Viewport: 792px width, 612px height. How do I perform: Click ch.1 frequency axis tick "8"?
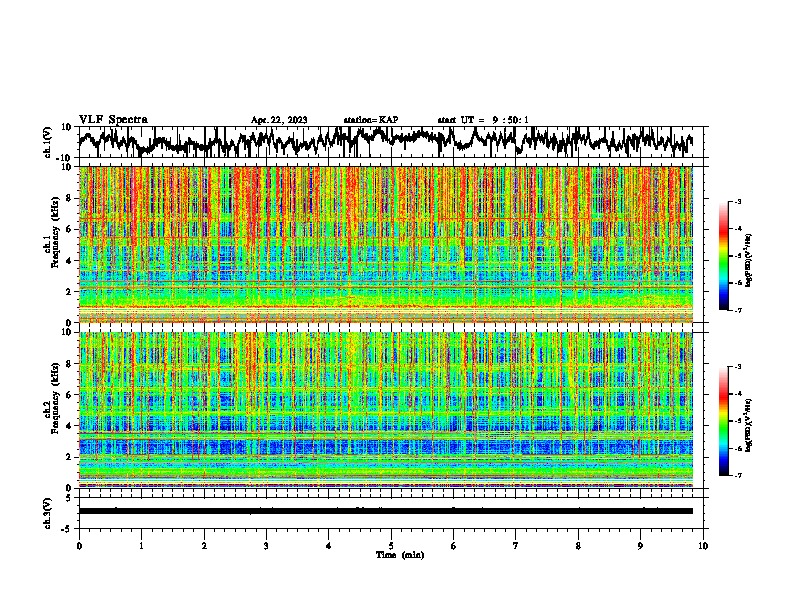(69, 198)
